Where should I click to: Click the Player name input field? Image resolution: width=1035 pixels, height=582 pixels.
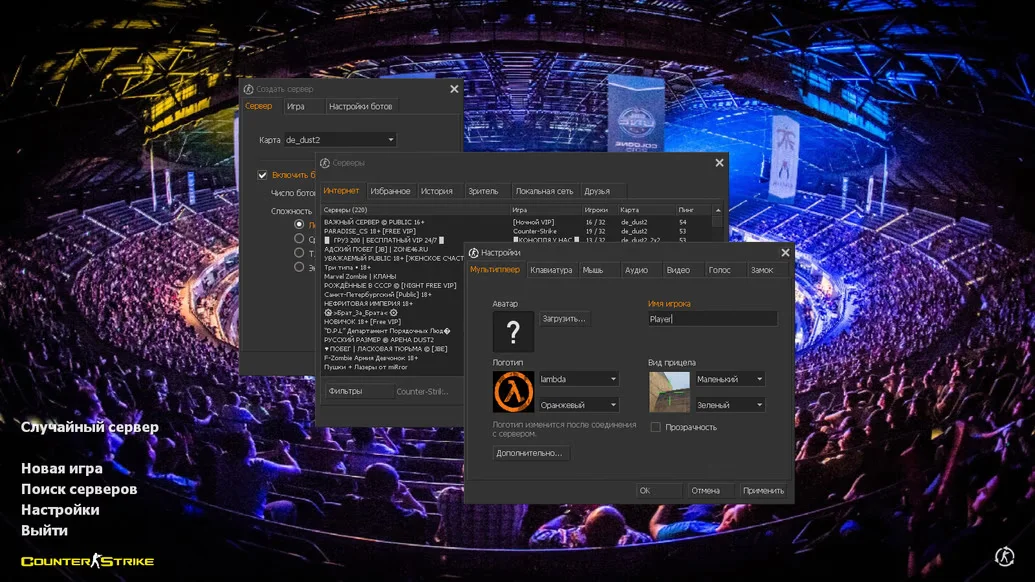pos(712,319)
